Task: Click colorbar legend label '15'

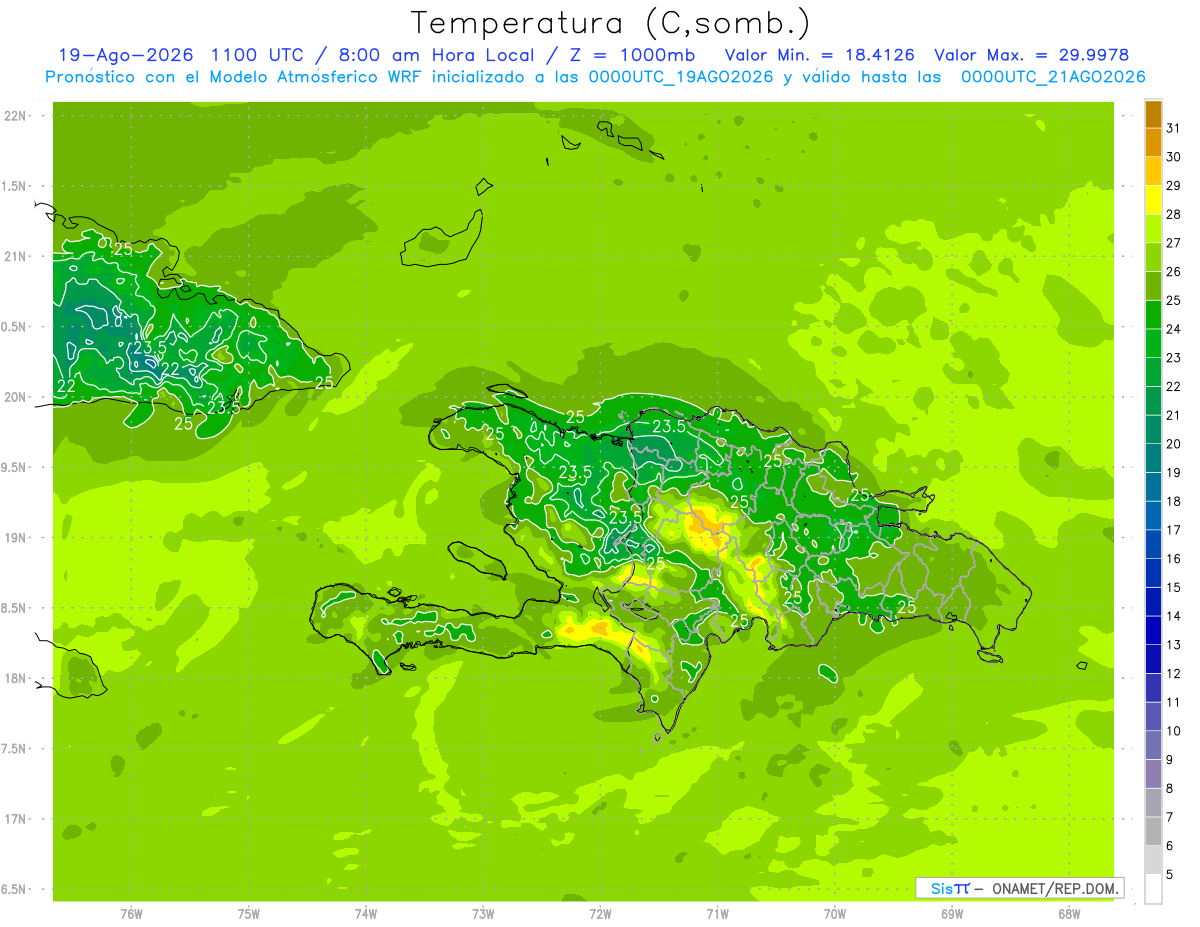Action: [x=1173, y=588]
